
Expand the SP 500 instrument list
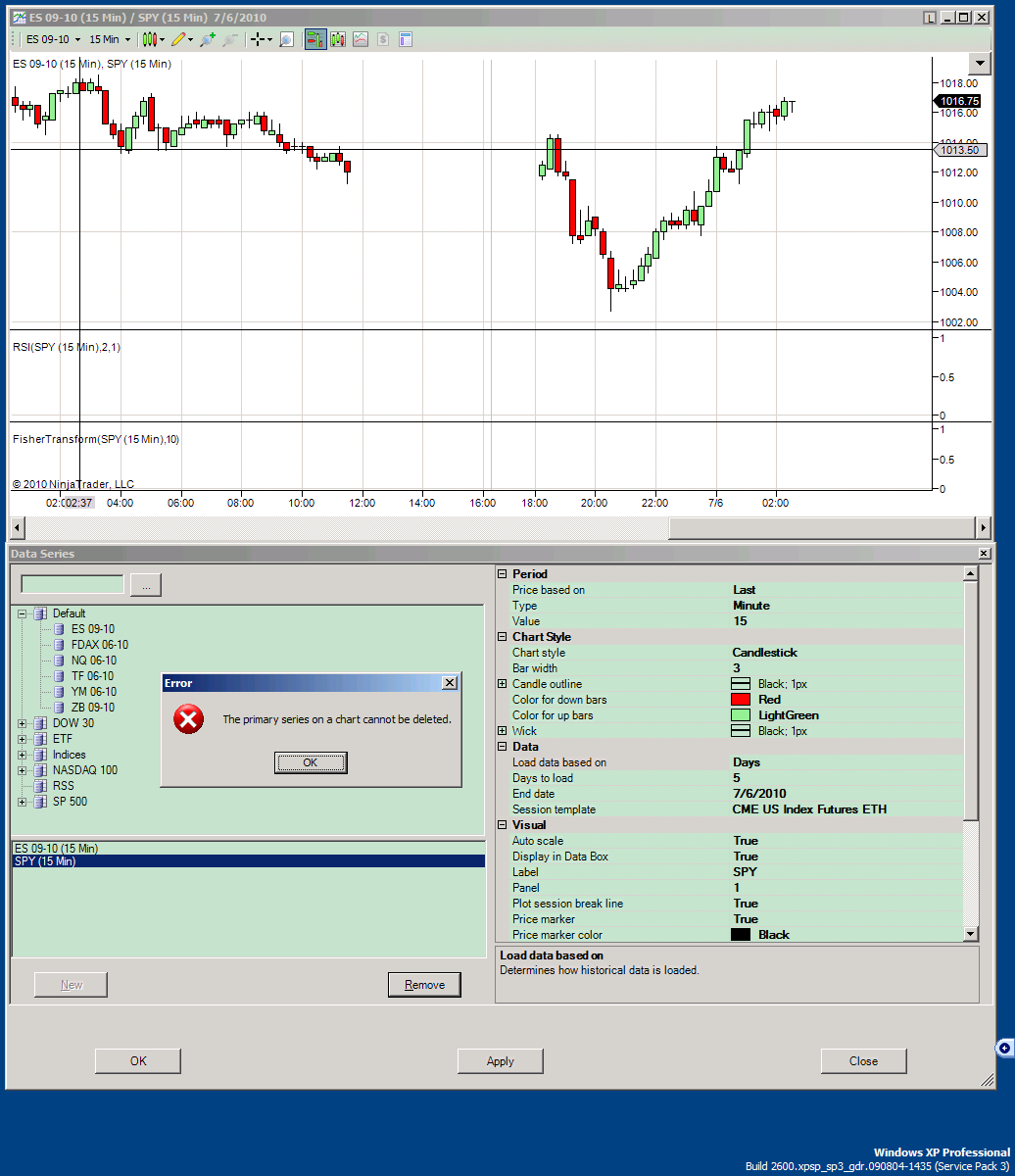click(x=23, y=802)
